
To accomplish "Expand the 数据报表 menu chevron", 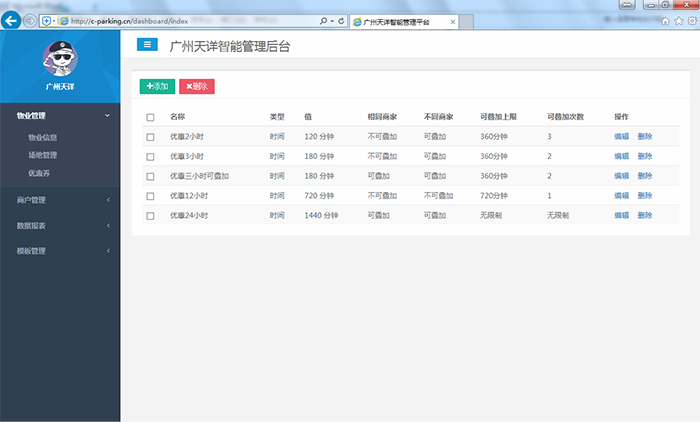I will [108, 226].
